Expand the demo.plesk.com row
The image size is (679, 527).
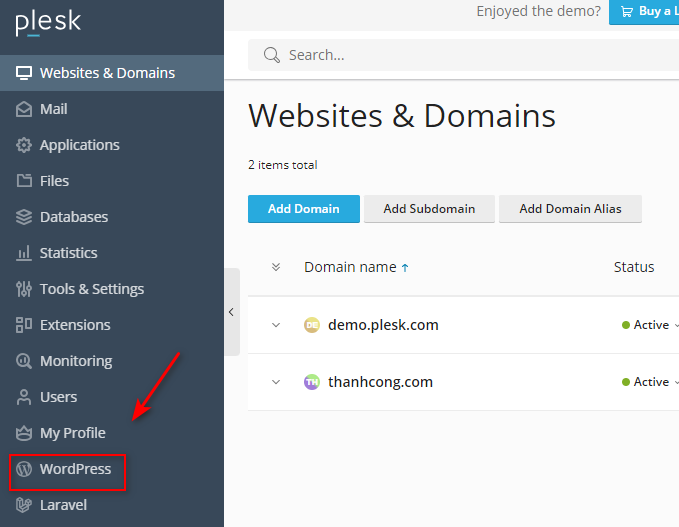pyautogui.click(x=276, y=325)
